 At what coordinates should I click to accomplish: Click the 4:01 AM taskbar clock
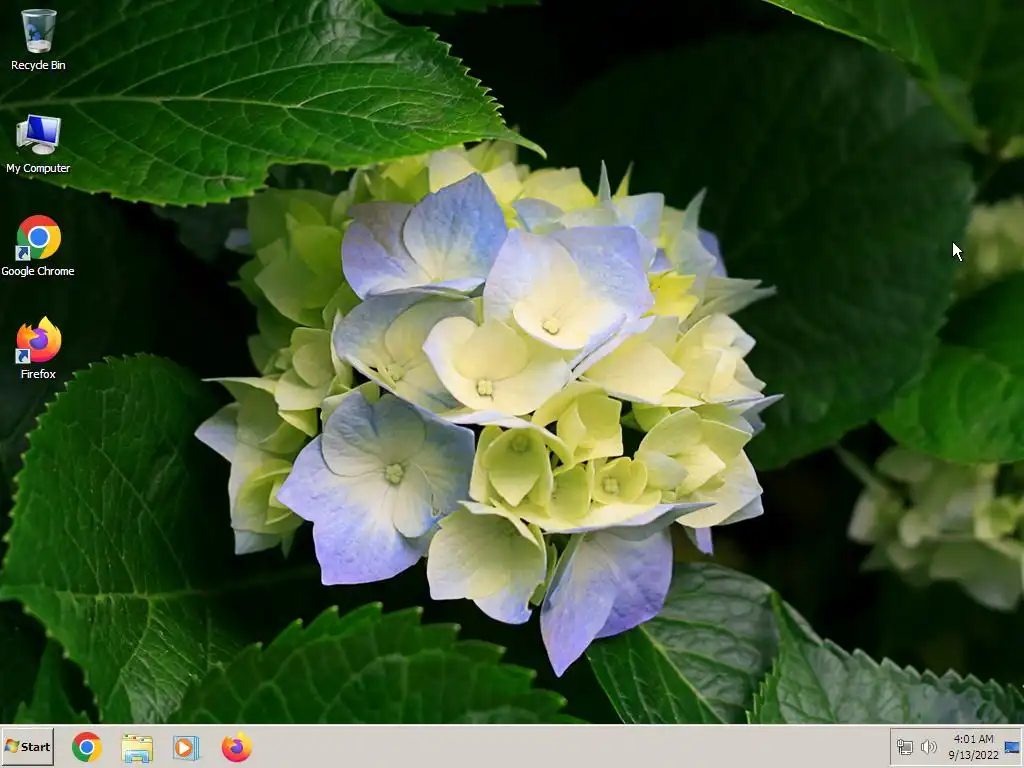point(973,739)
